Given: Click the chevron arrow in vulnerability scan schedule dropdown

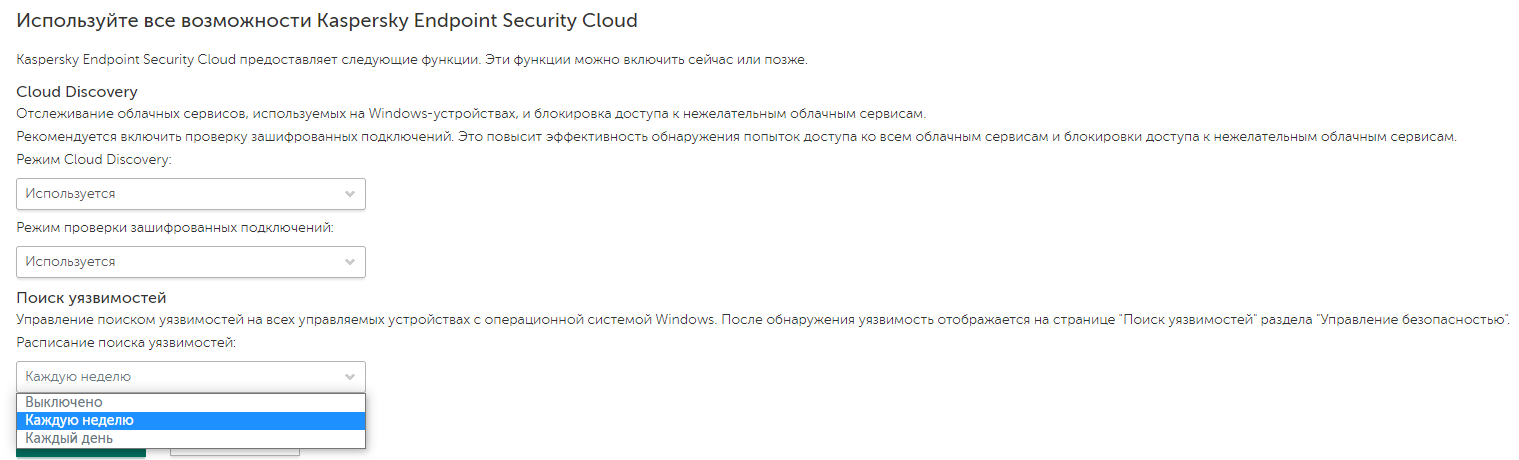Looking at the screenshot, I should (x=349, y=377).
